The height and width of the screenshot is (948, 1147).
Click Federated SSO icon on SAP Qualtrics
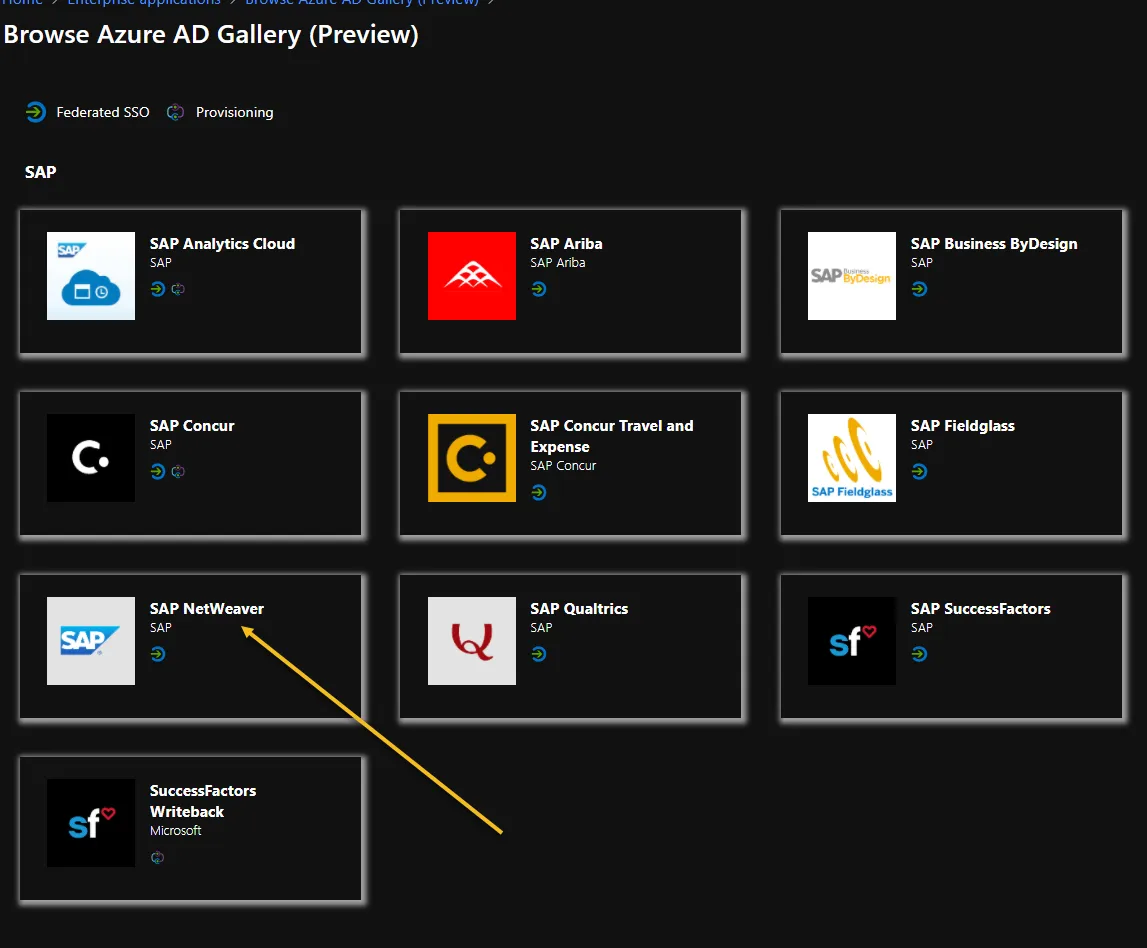pyautogui.click(x=539, y=654)
